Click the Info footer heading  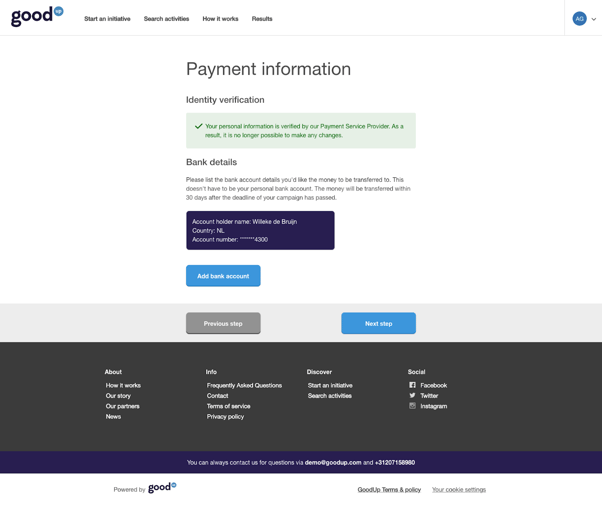[211, 372]
